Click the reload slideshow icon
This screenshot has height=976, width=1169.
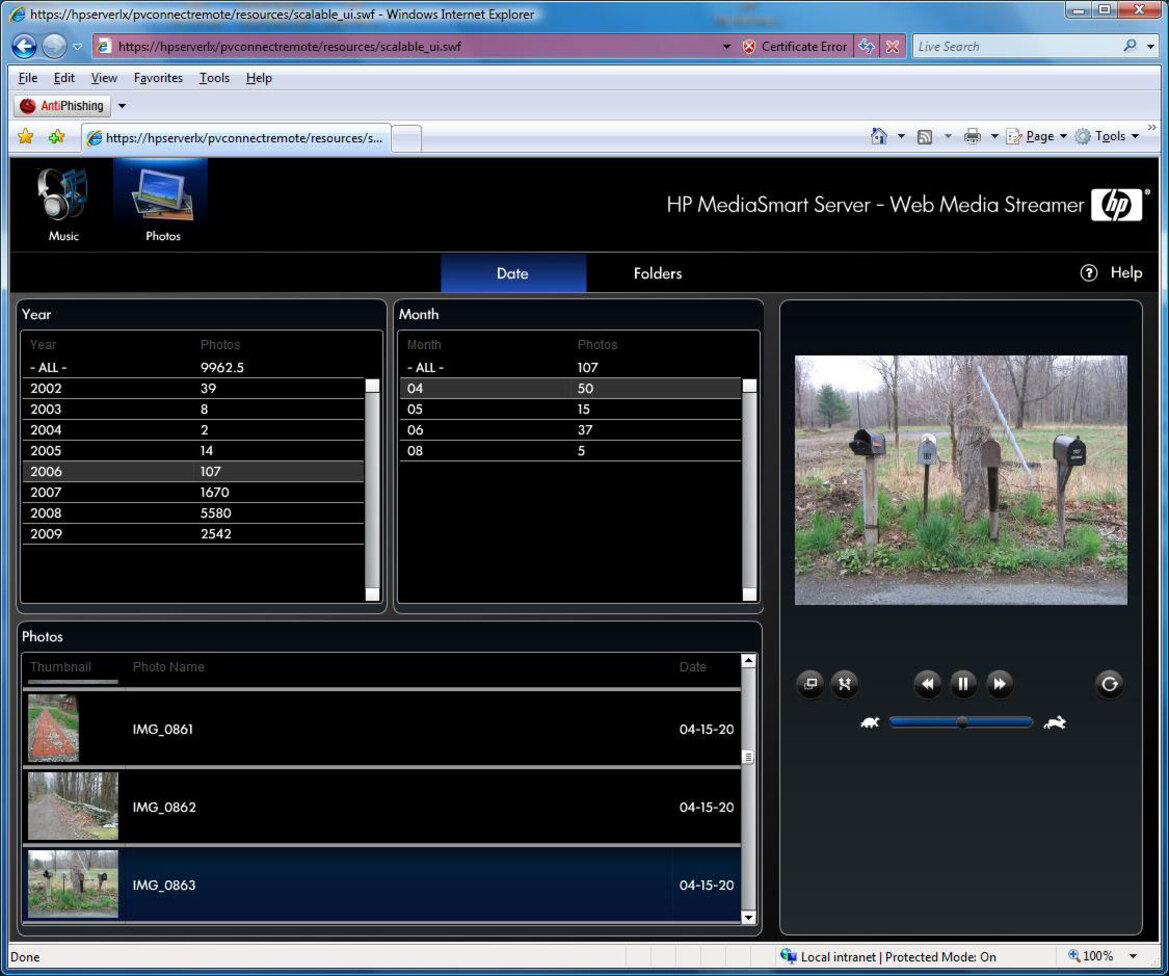coord(1109,684)
